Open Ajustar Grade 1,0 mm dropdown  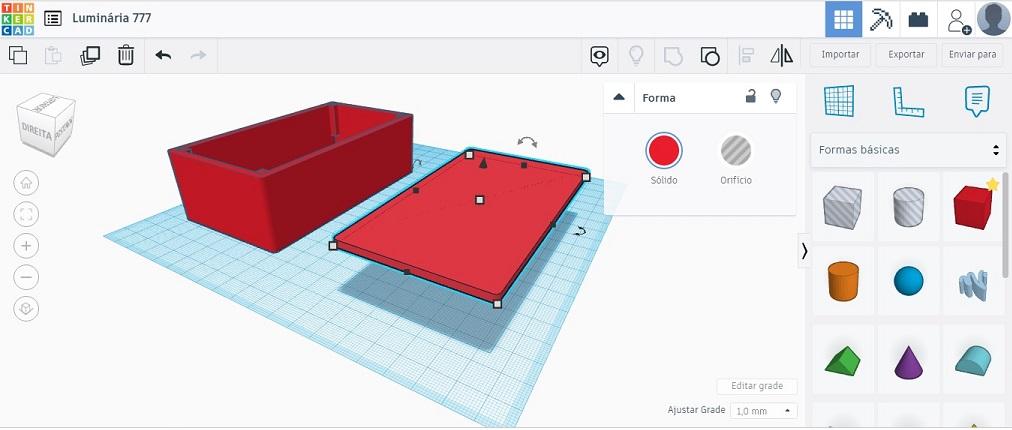click(x=764, y=411)
